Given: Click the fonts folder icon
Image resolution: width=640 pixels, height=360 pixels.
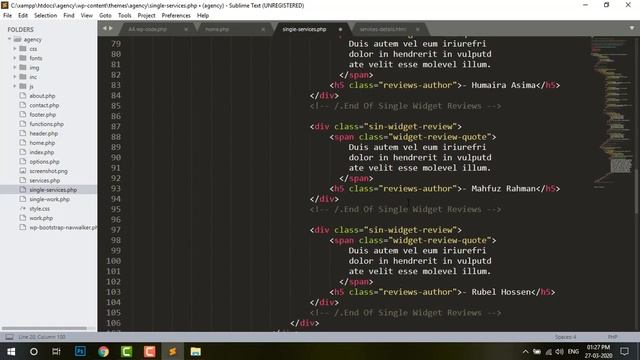Looking at the screenshot, I should (x=23, y=58).
